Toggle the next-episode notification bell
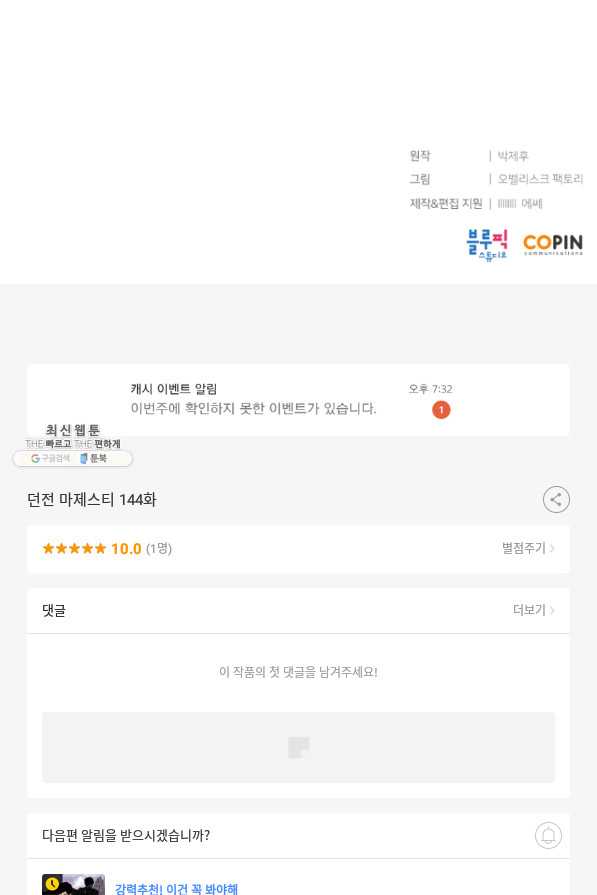Screen dimensions: 597x895 point(548,836)
